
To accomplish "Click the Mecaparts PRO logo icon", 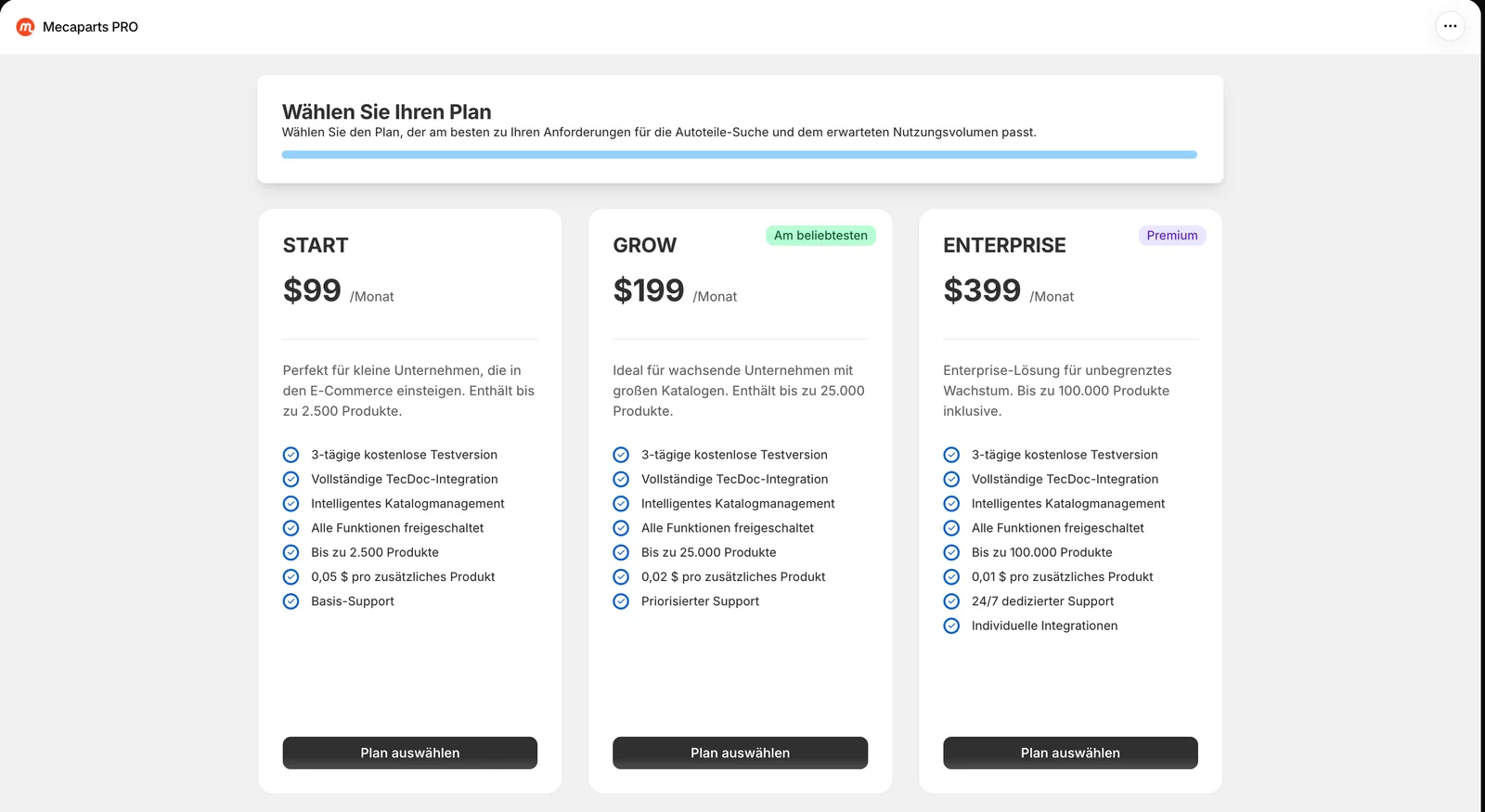I will [x=25, y=27].
